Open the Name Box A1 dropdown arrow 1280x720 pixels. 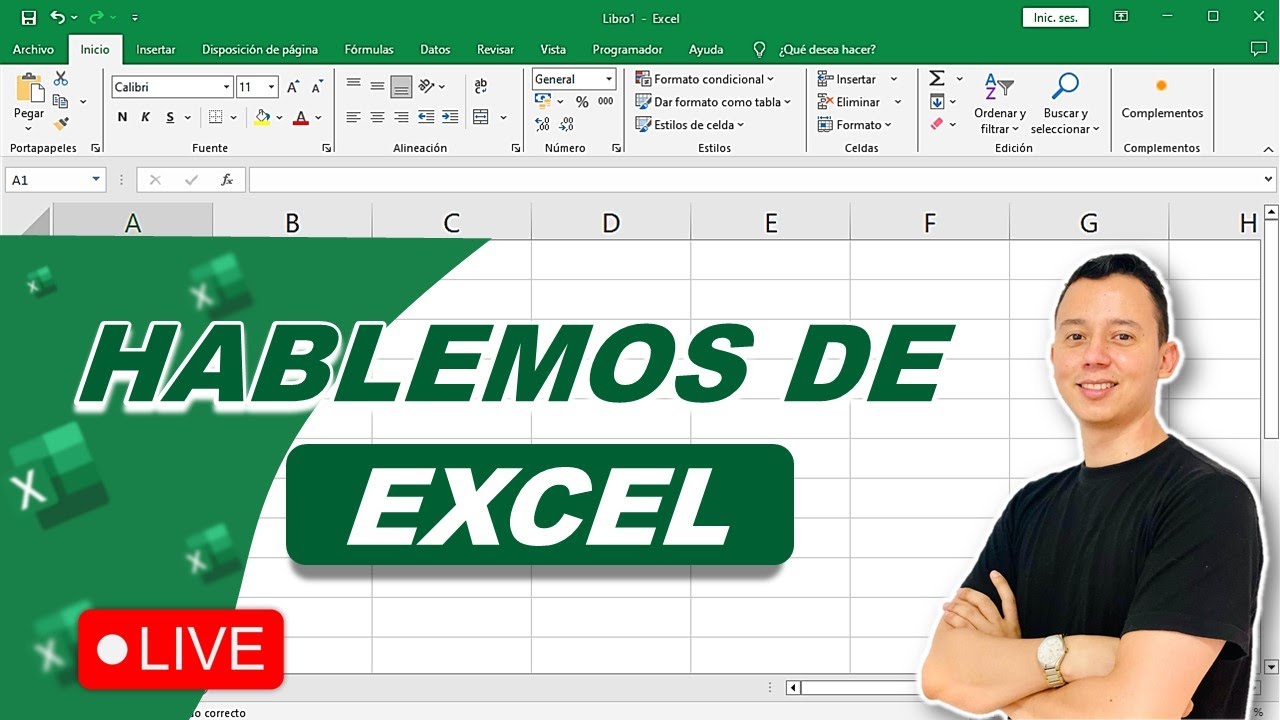click(97, 180)
